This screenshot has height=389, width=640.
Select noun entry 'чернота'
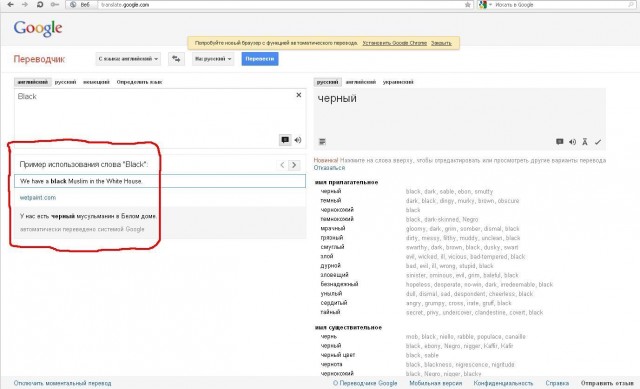331,365
